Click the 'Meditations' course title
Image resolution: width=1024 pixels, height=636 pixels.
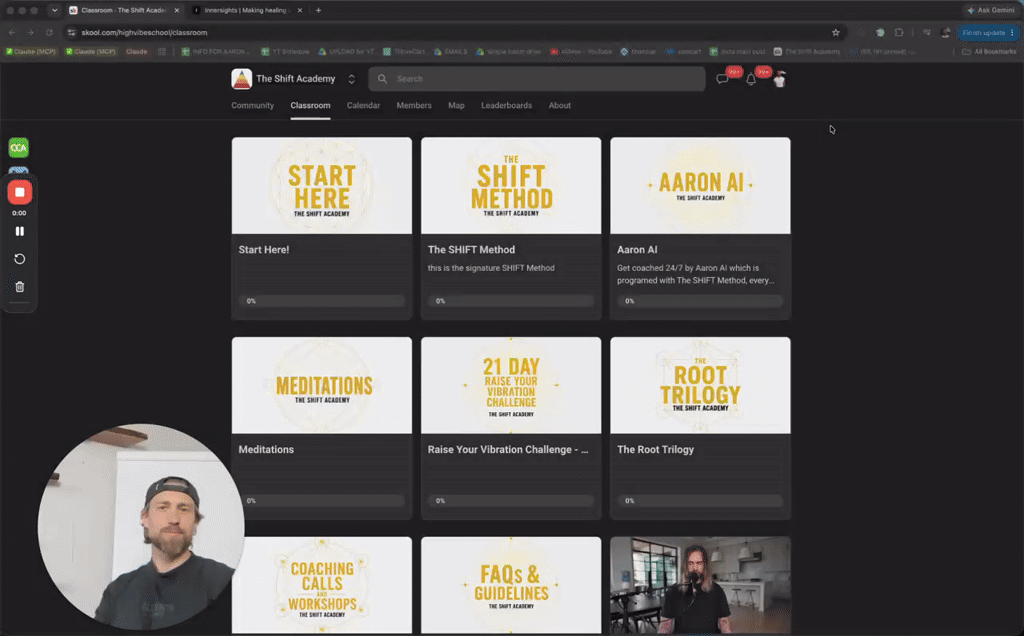(x=266, y=449)
